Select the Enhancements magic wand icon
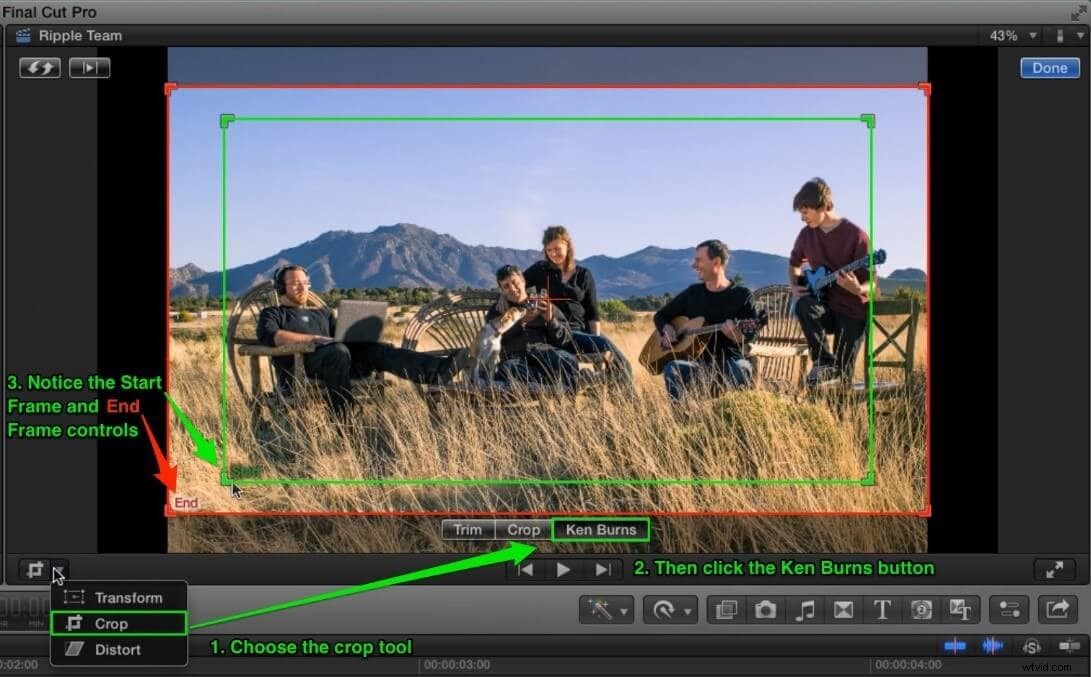The height and width of the screenshot is (677, 1091). point(600,609)
